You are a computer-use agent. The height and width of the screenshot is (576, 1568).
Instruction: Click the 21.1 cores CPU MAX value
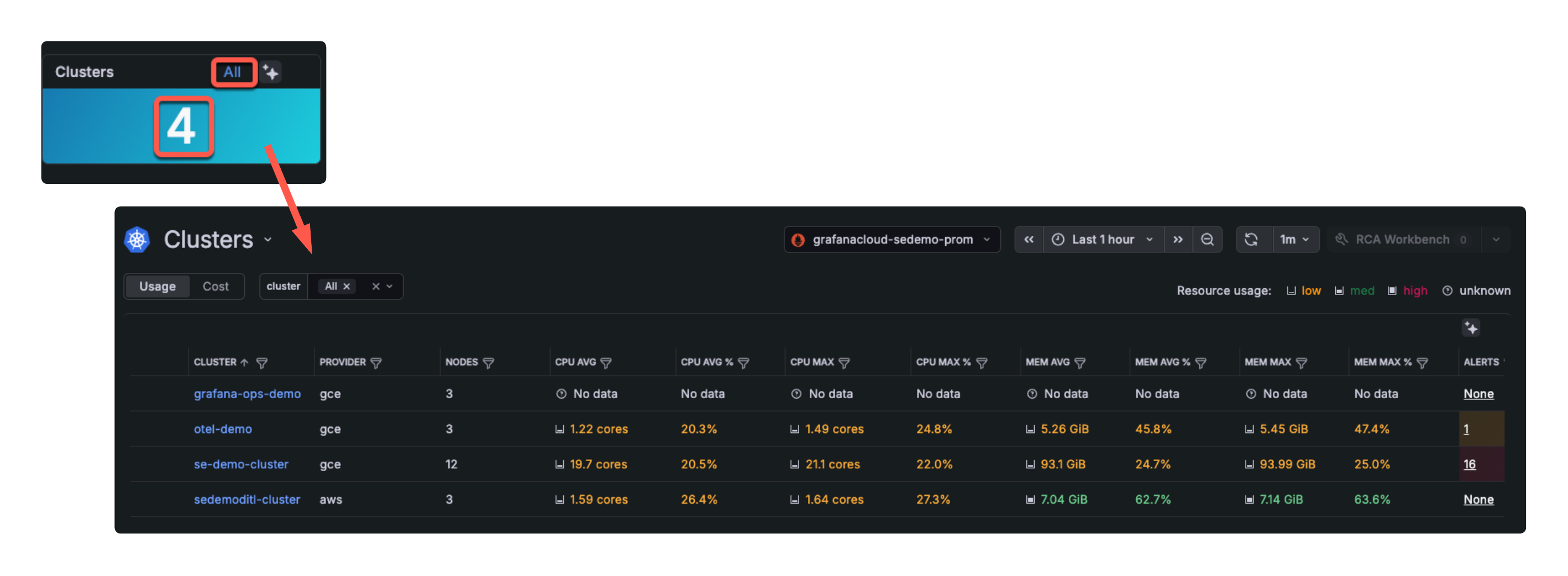tap(832, 464)
